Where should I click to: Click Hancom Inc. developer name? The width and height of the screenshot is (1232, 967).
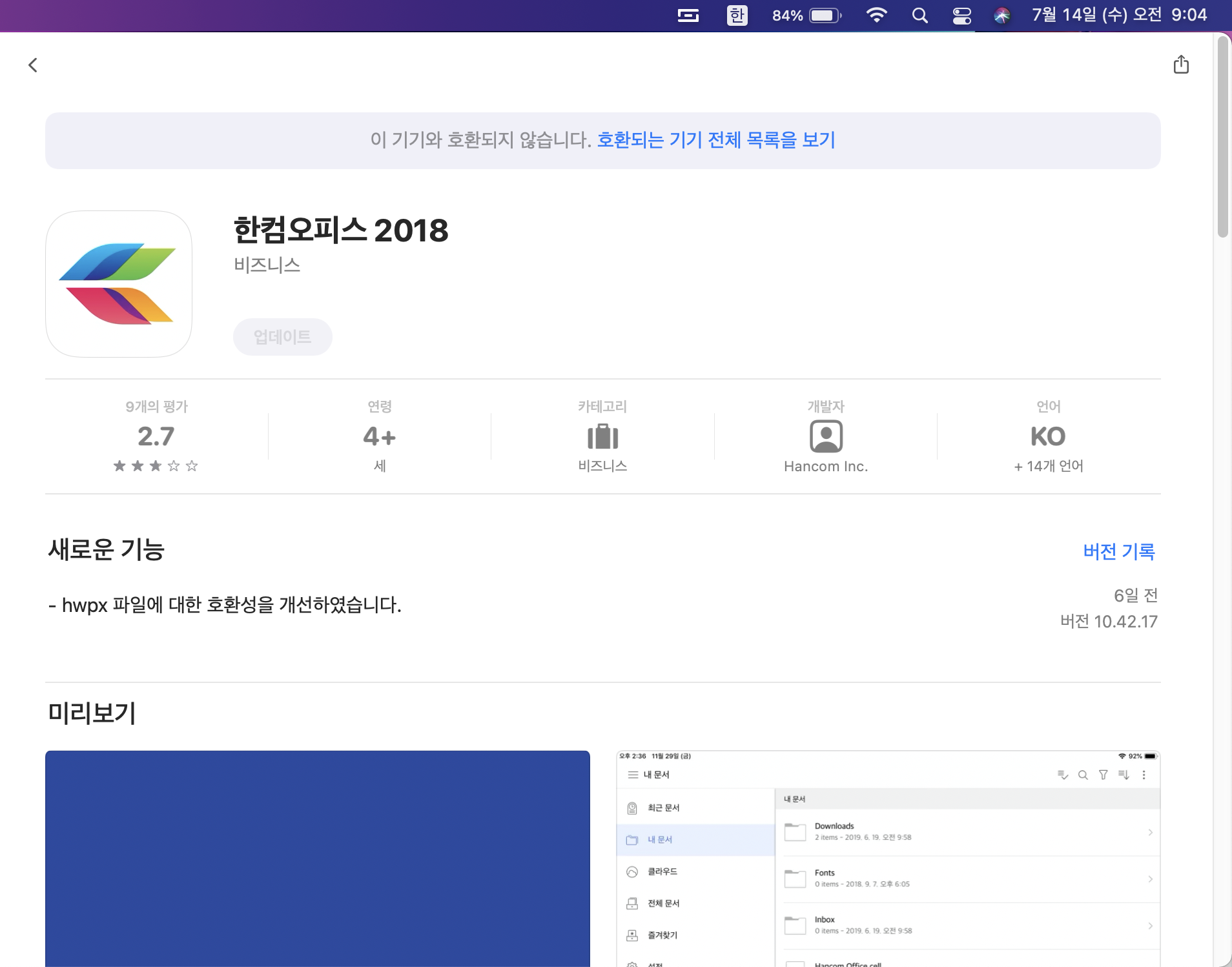click(826, 466)
